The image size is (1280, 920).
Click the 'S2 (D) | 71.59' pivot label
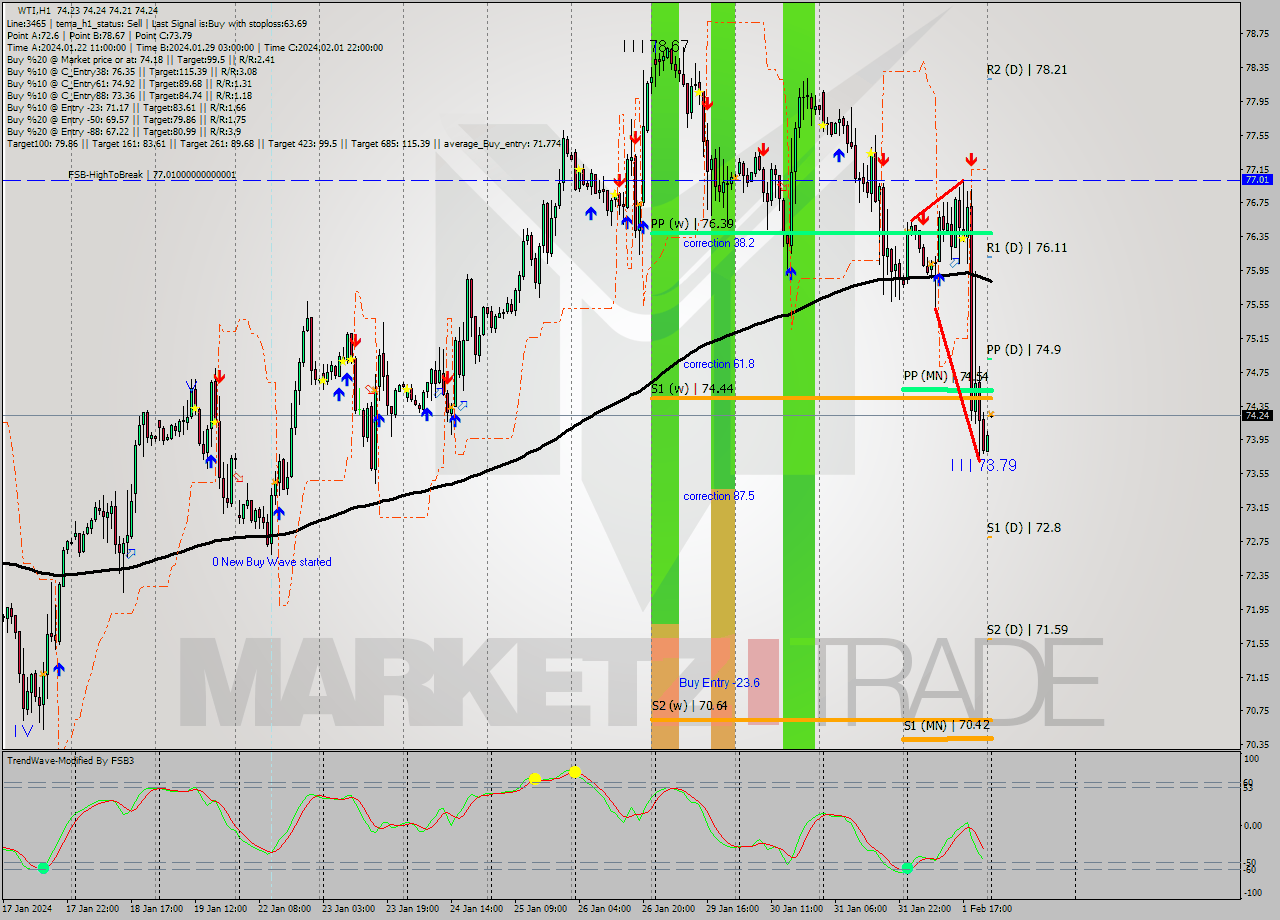coord(1027,629)
